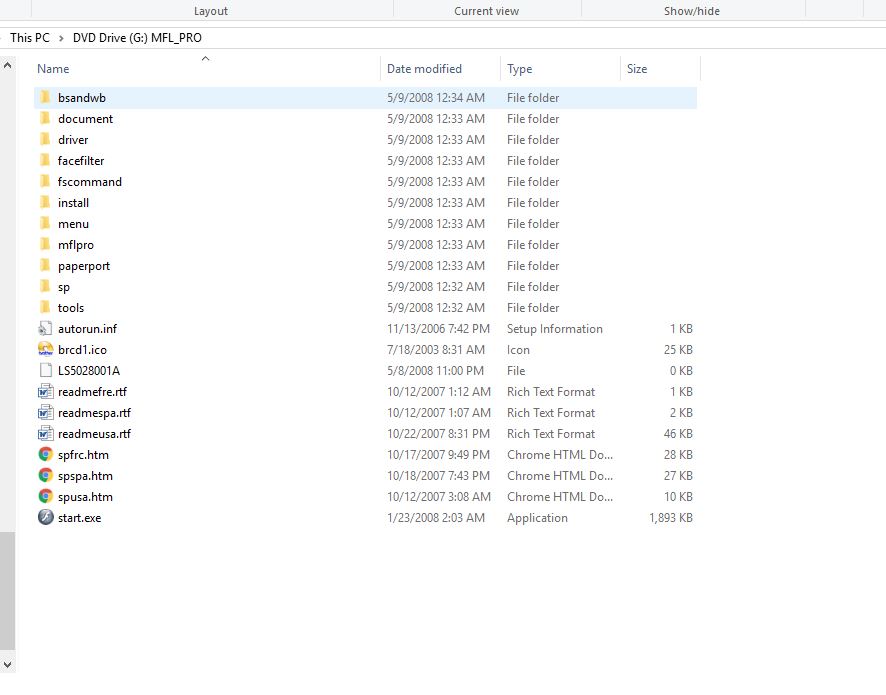The image size is (886, 695).
Task: Sort list by Size column
Action: 637,69
